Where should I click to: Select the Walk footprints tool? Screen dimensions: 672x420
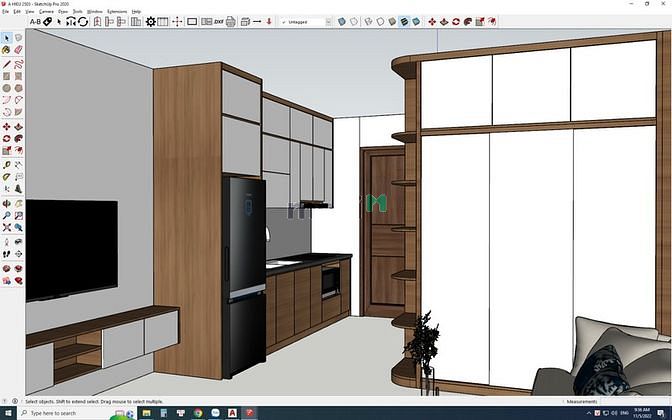click(x=6, y=254)
